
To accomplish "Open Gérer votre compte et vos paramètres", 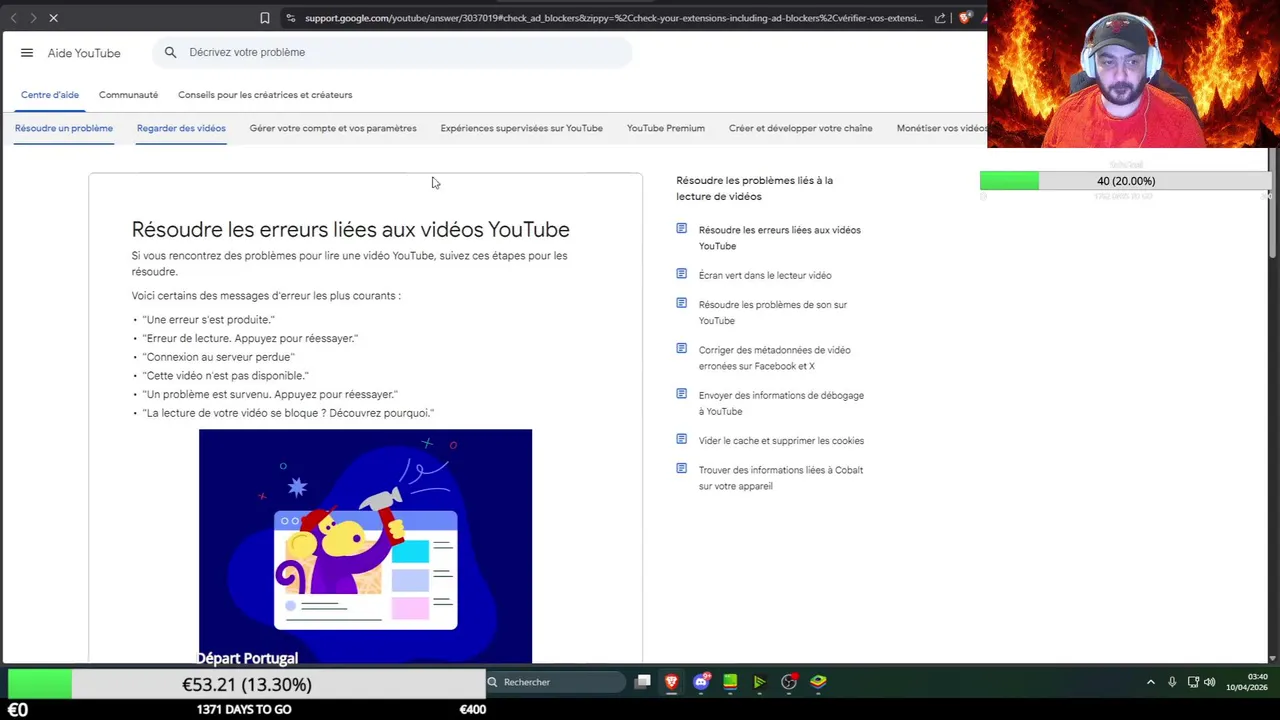I will [333, 128].
